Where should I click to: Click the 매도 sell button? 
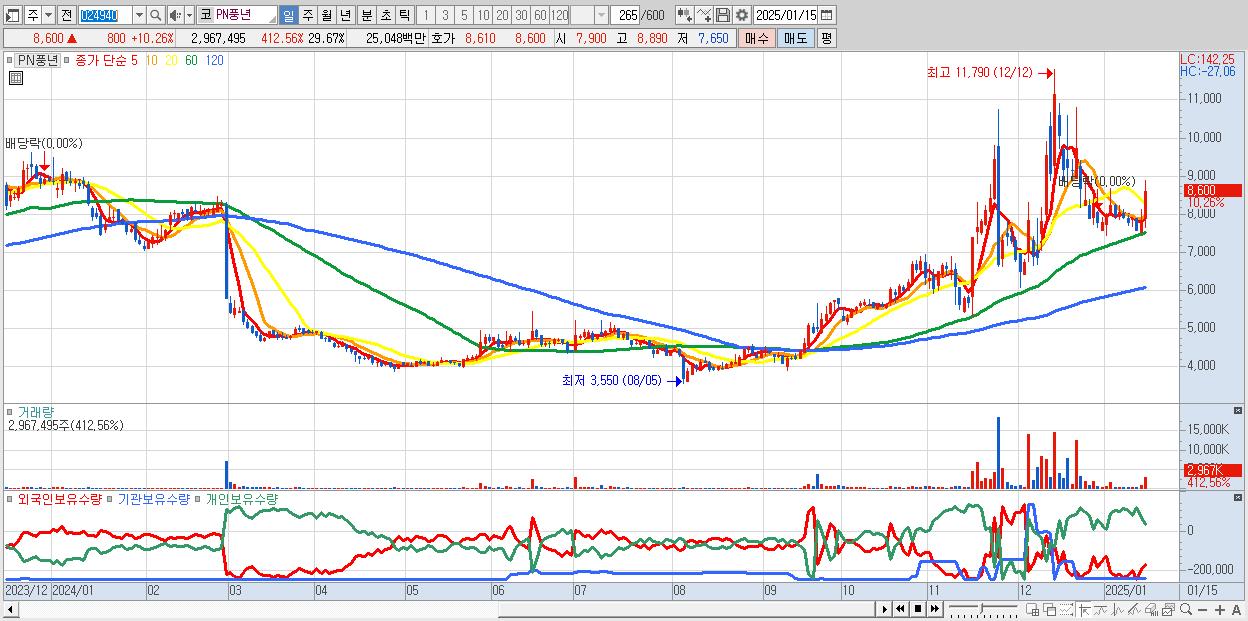coord(795,38)
